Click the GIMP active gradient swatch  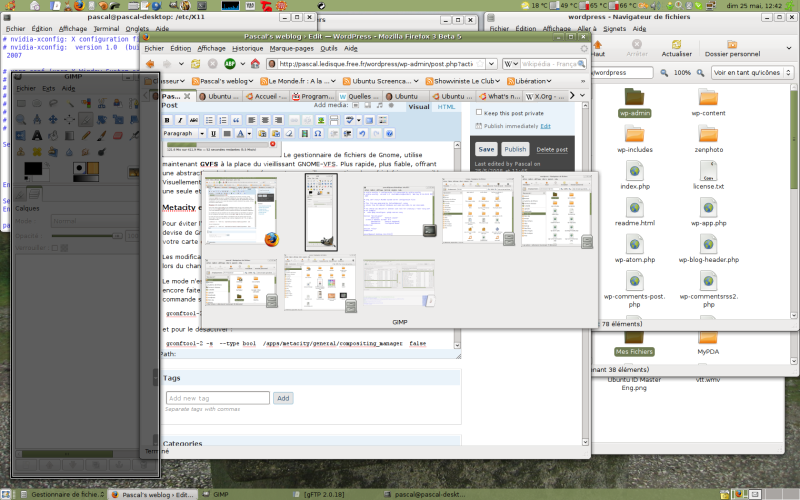pos(85,179)
